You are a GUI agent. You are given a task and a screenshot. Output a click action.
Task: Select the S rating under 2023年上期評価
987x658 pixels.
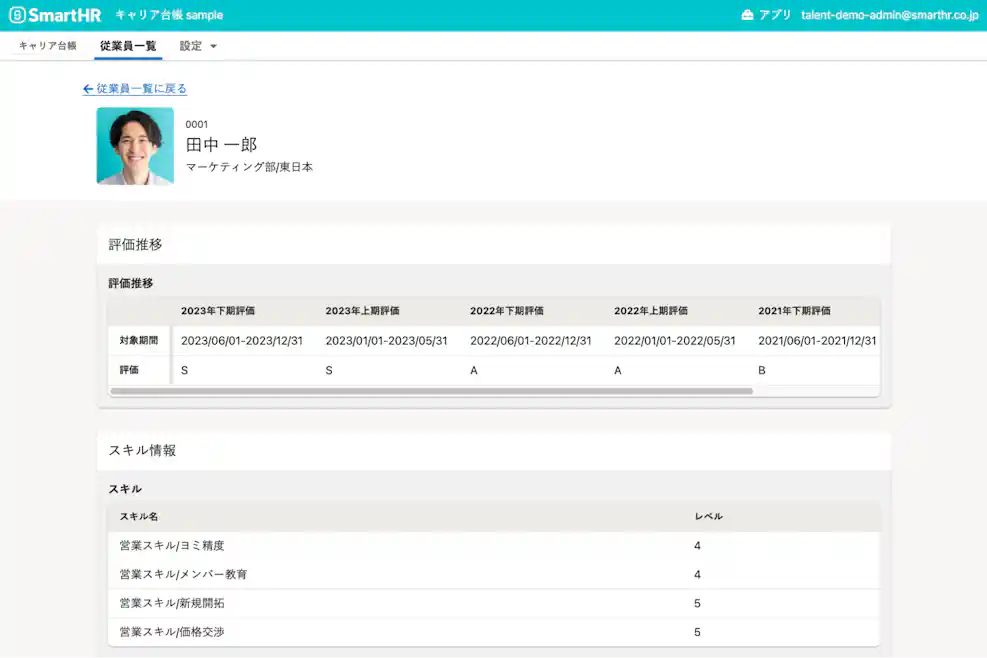328,370
